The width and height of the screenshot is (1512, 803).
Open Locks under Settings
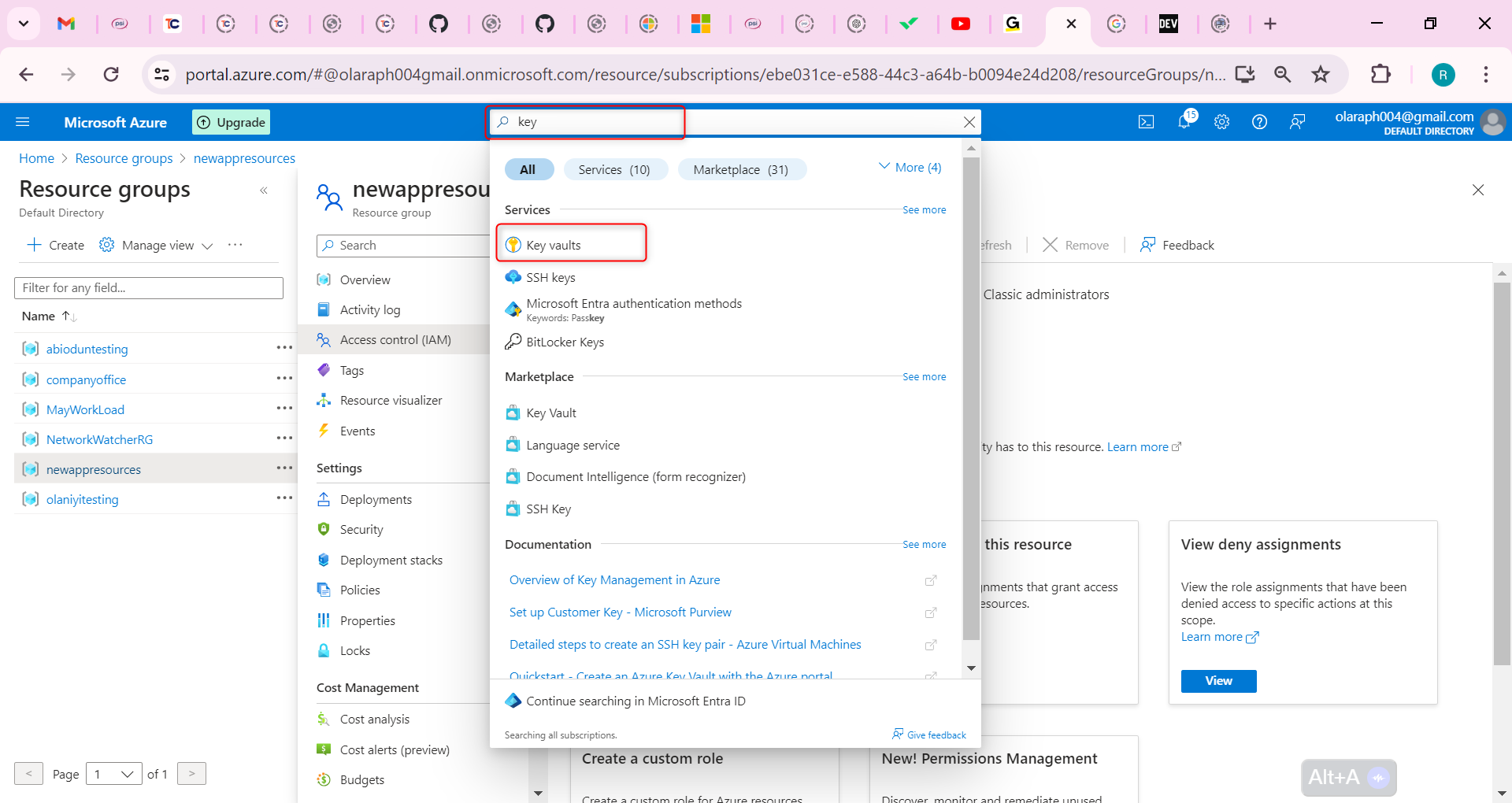point(354,650)
